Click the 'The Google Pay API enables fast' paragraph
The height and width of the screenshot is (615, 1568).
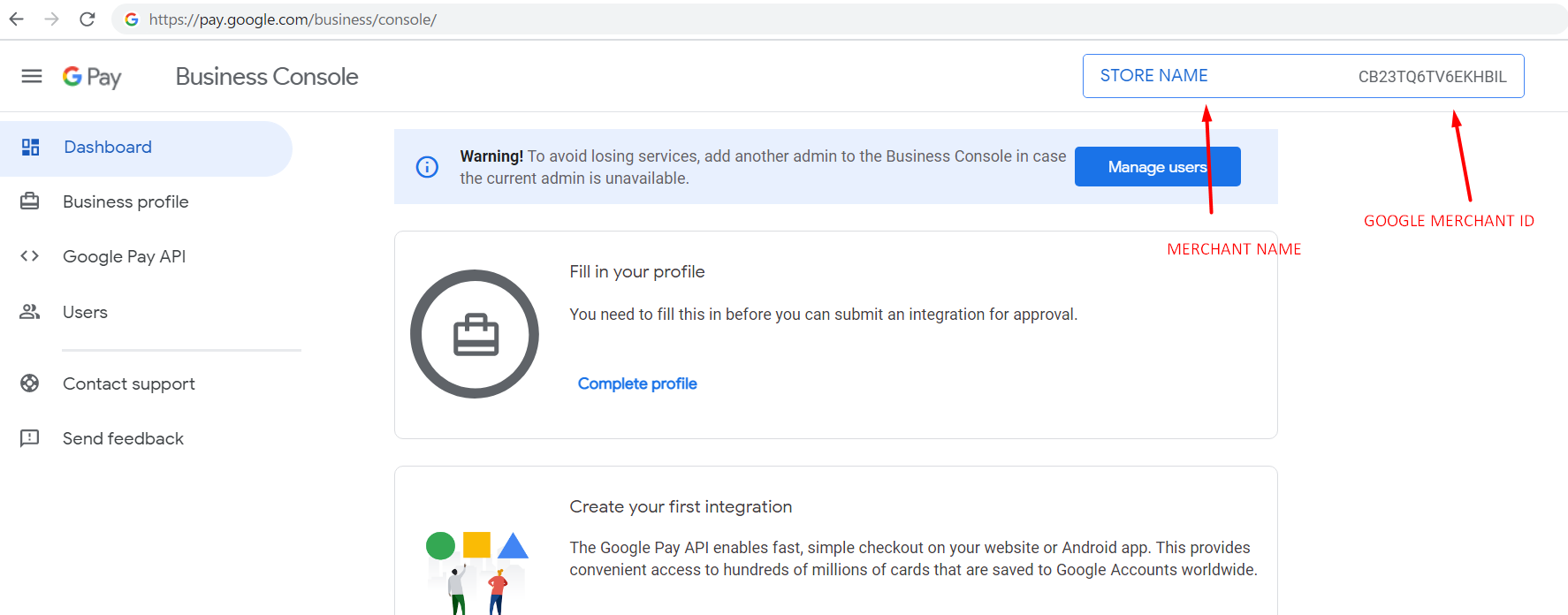pos(913,558)
